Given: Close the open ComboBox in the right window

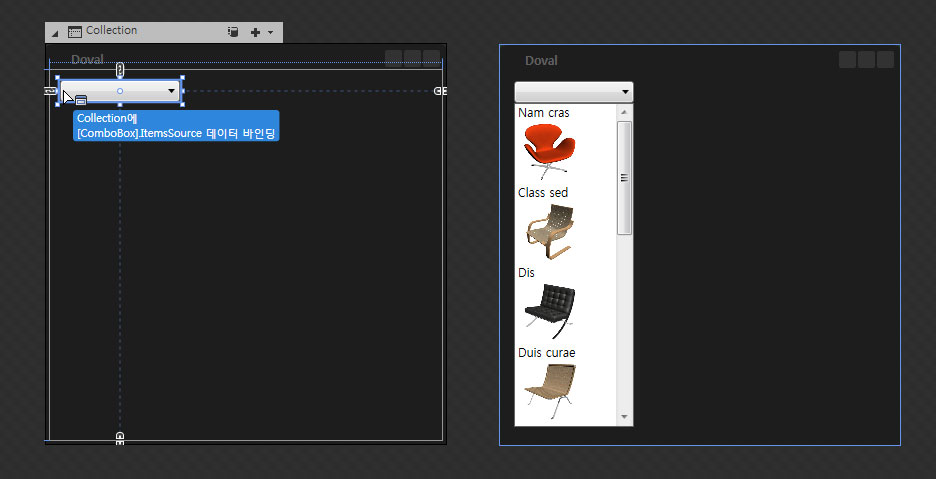Looking at the screenshot, I should [x=574, y=92].
